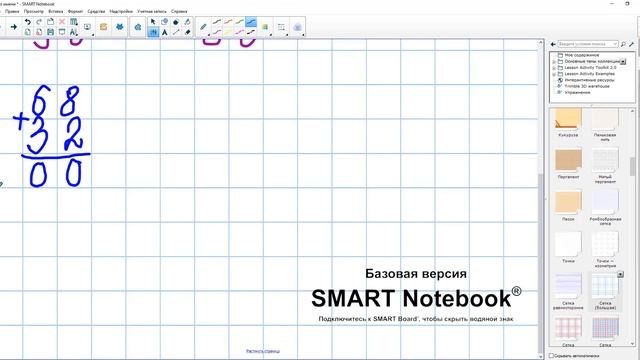Image resolution: width=640 pixels, height=360 pixels.
Task: Open a file with the folder icon
Action: 50,22
